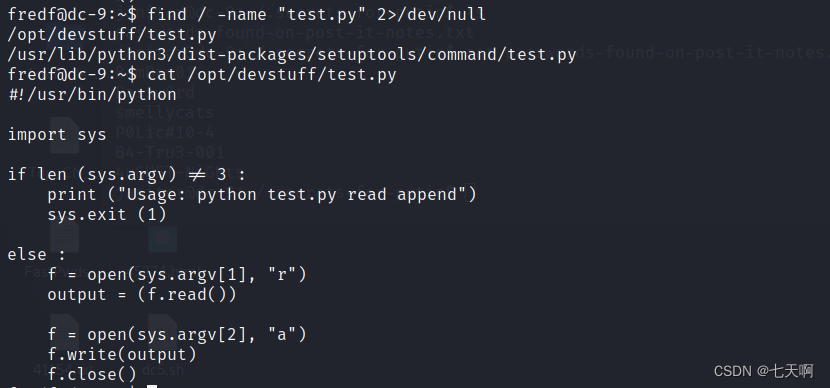Click the else keyword line
This screenshot has width=830, height=388.
coord(37,255)
